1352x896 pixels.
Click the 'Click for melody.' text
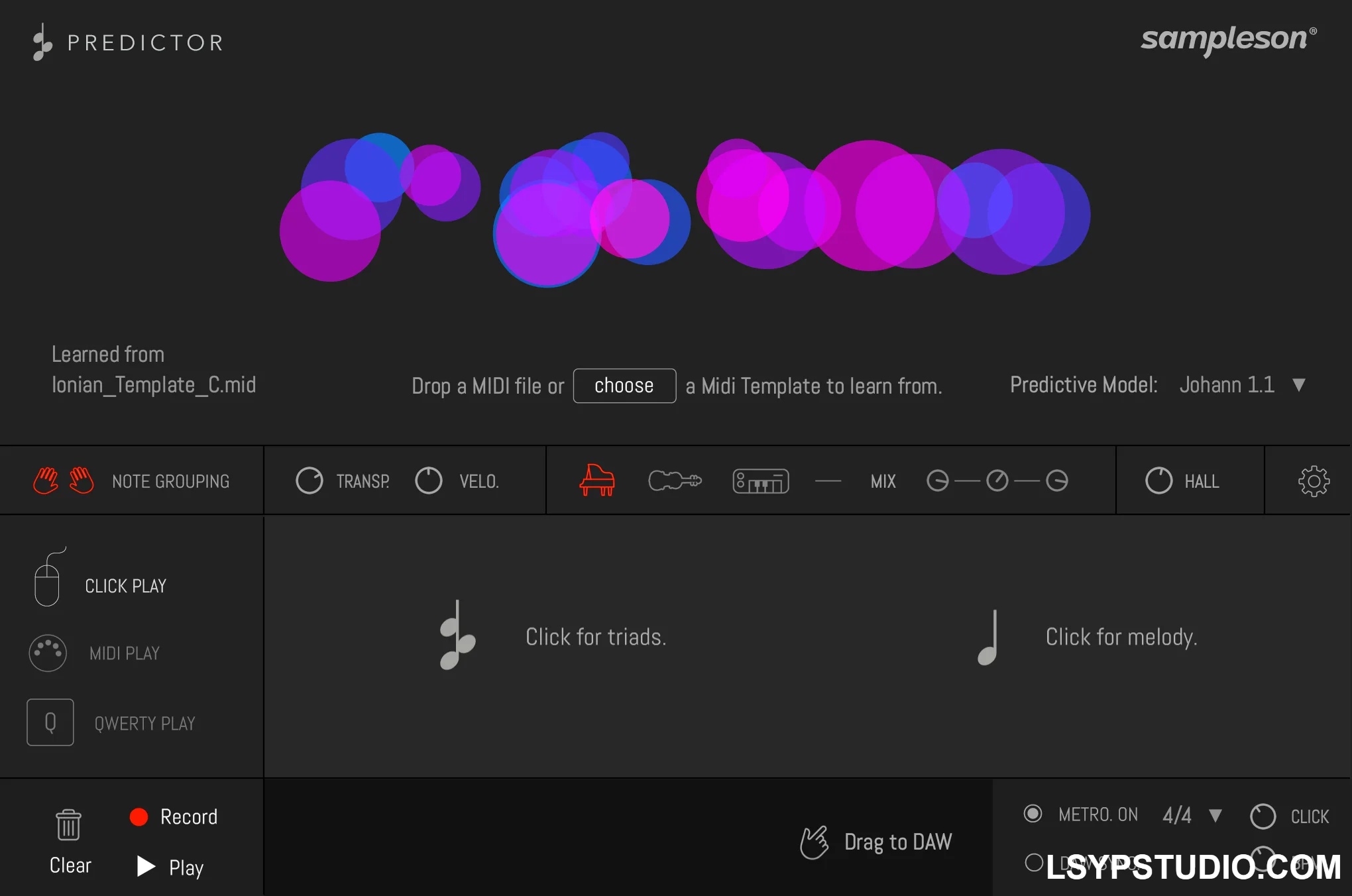1121,637
